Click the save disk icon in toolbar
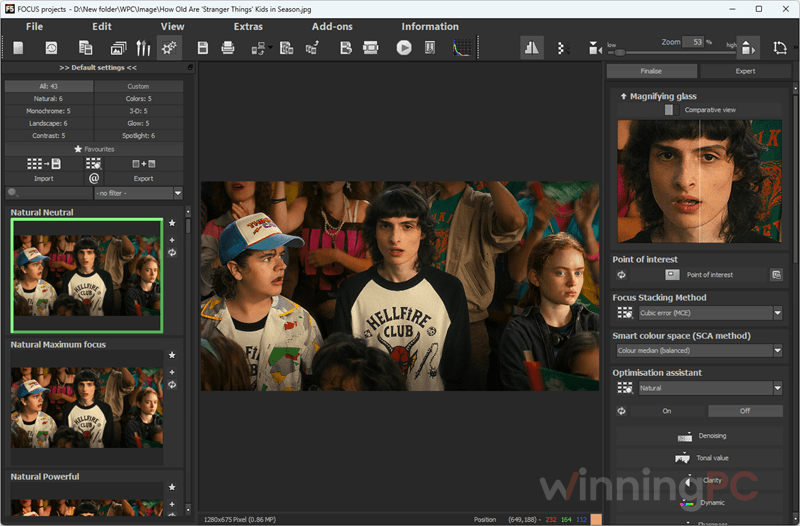Image resolution: width=800 pixels, height=526 pixels. point(203,48)
